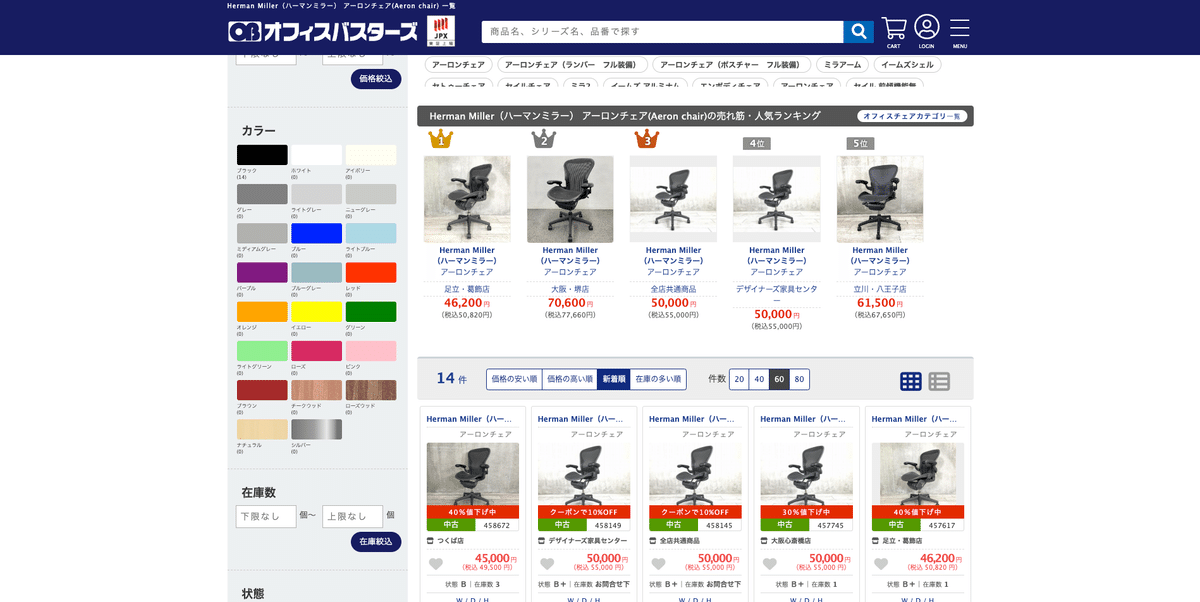The image size is (1200, 602).
Task: Open Herman Miller title on つくば店 card
Action: pyautogui.click(x=469, y=419)
